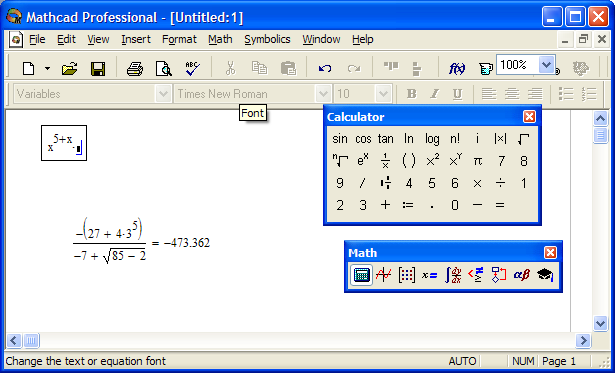Open Boolean toolbar in Math palette
615x373 pixels.
pos(476,275)
